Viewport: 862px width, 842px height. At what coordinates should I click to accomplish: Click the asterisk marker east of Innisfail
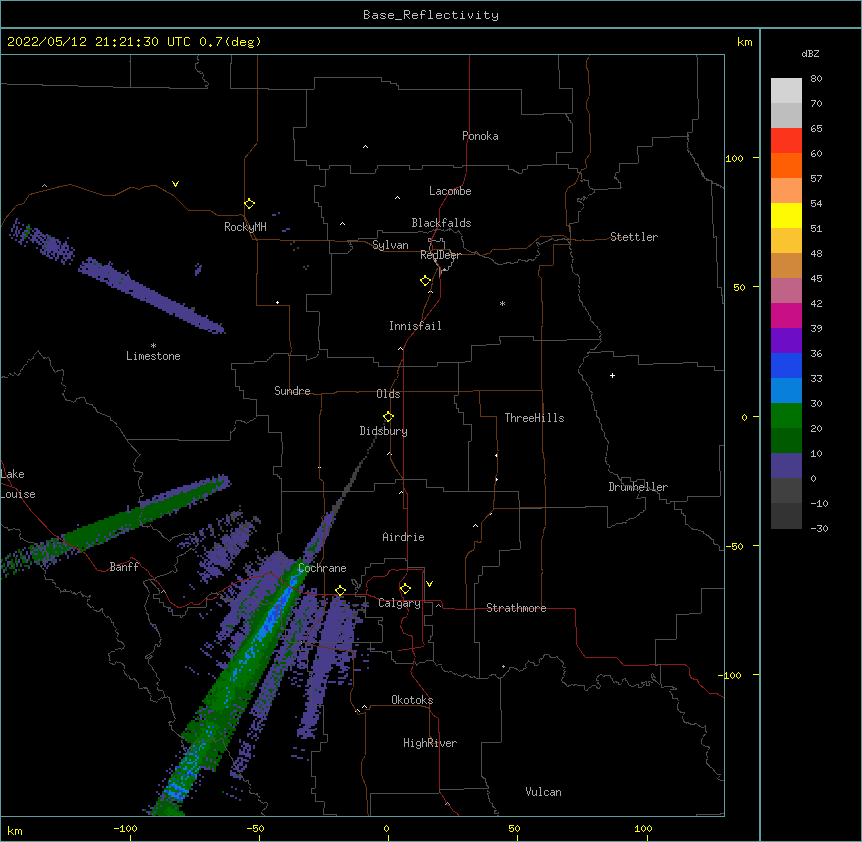pos(502,303)
